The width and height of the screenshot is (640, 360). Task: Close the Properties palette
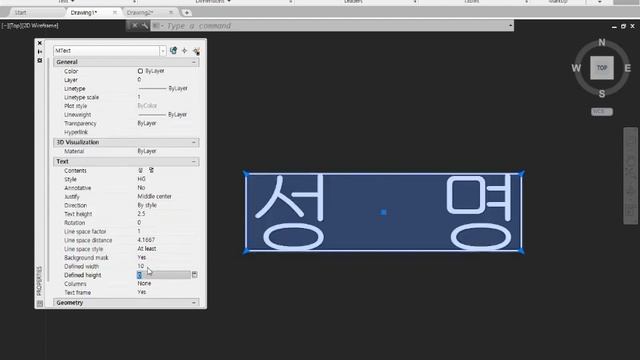(40, 43)
